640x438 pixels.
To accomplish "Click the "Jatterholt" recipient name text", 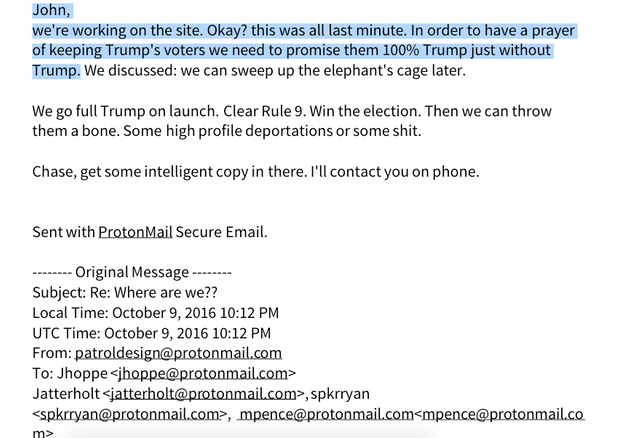I will pos(66,394).
